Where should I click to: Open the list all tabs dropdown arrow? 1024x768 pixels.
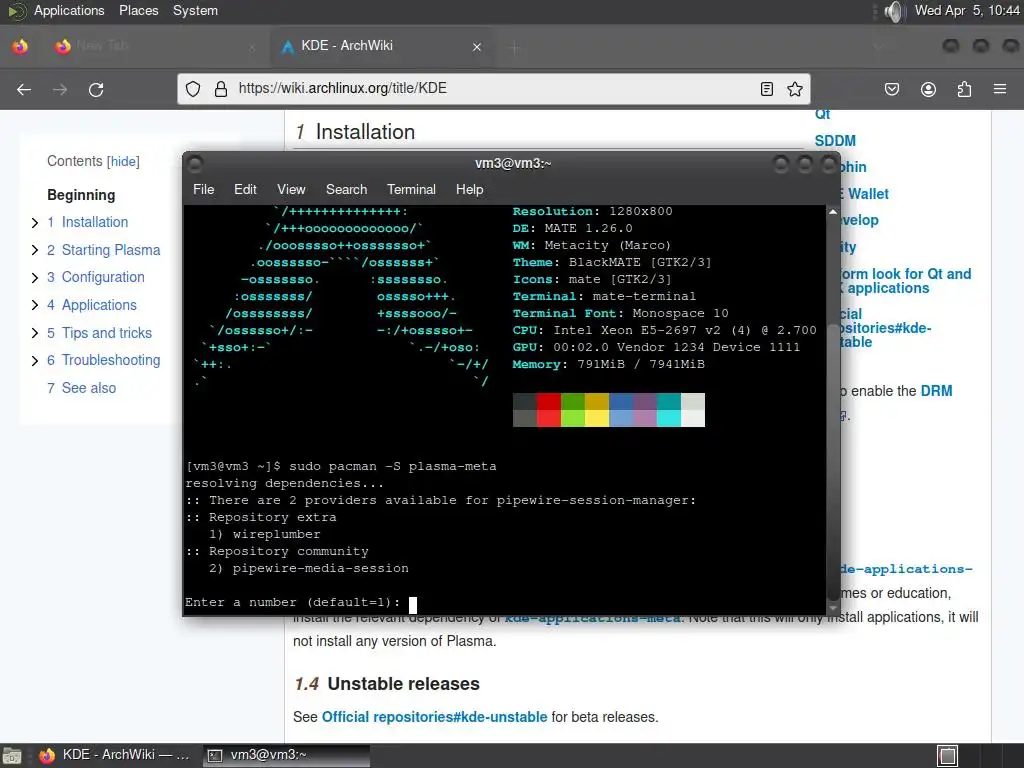[879, 47]
